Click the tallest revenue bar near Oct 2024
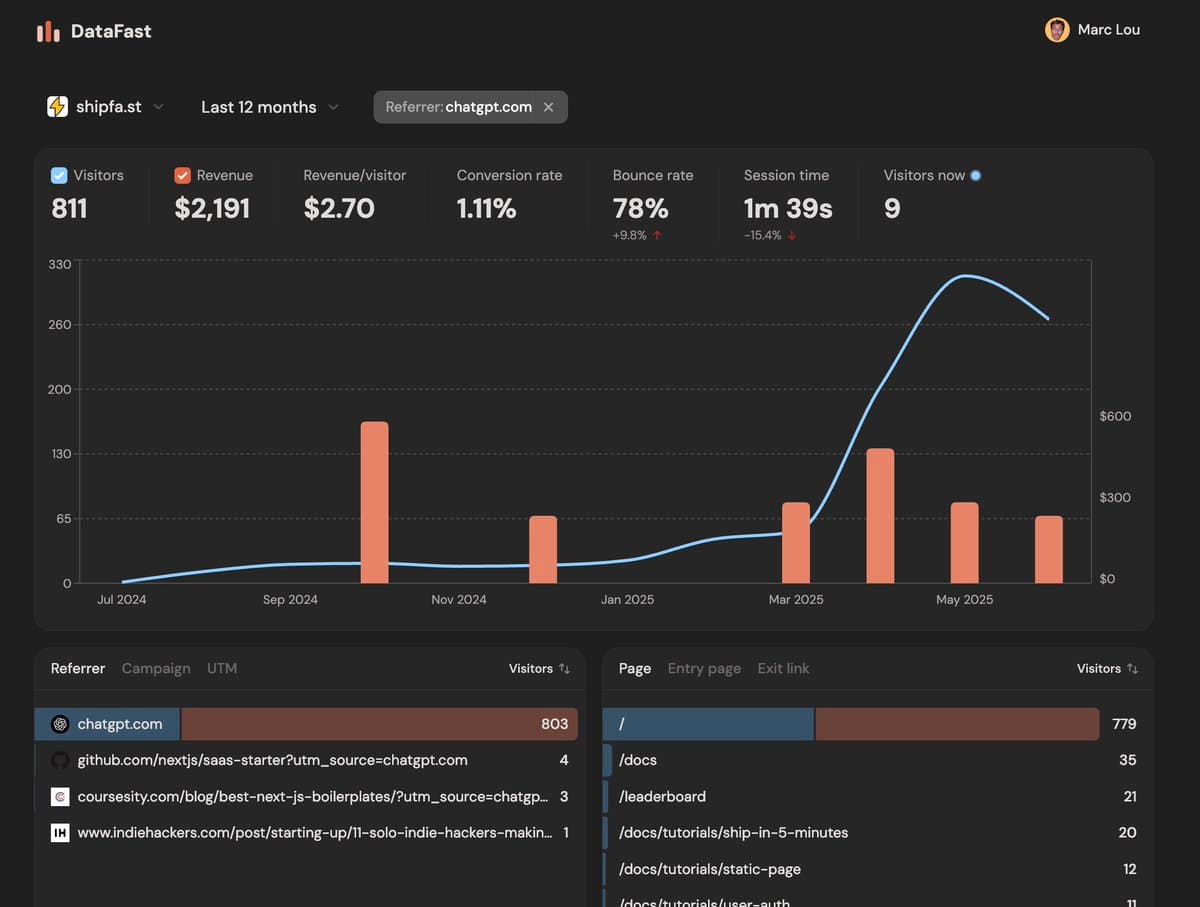1200x907 pixels. coord(374,502)
